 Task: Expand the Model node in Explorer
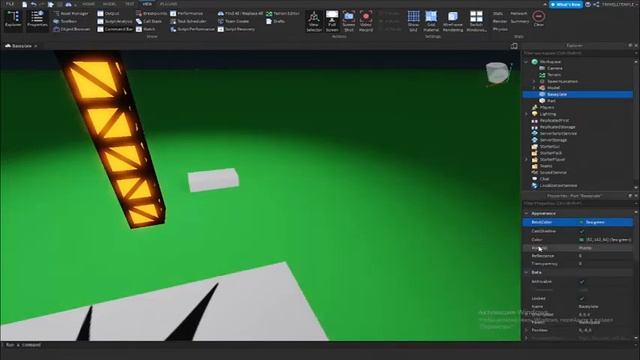(x=534, y=88)
